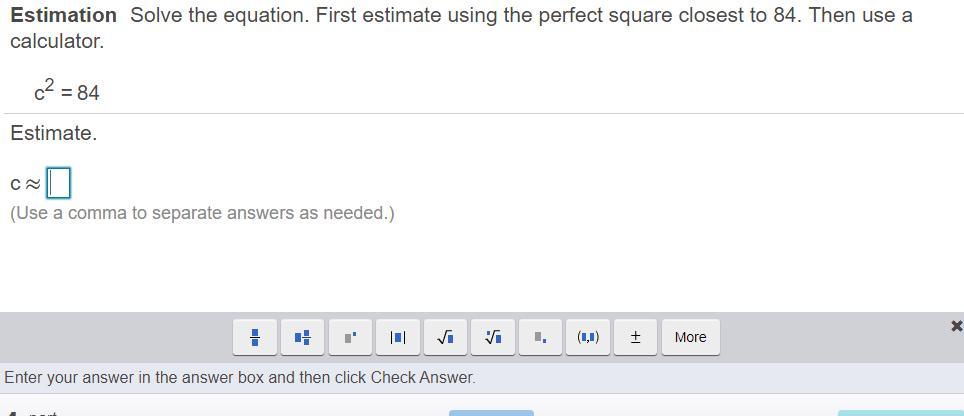Click the answer box after c ≈
The height and width of the screenshot is (416, 964).
coord(59,183)
